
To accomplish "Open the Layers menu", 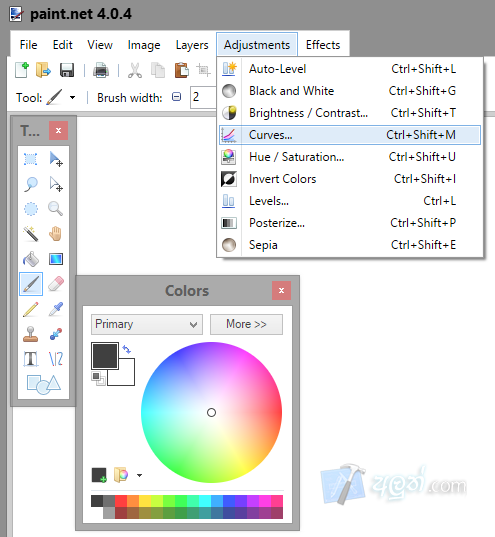I will 192,45.
